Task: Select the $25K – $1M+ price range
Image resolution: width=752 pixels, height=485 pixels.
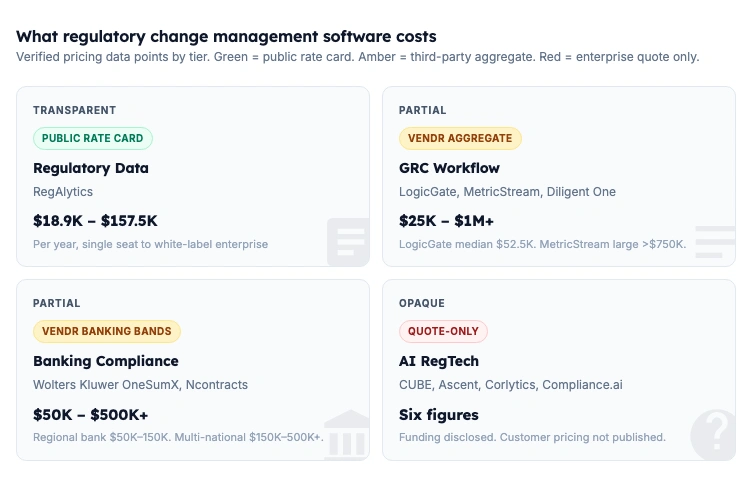Action: pos(446,220)
